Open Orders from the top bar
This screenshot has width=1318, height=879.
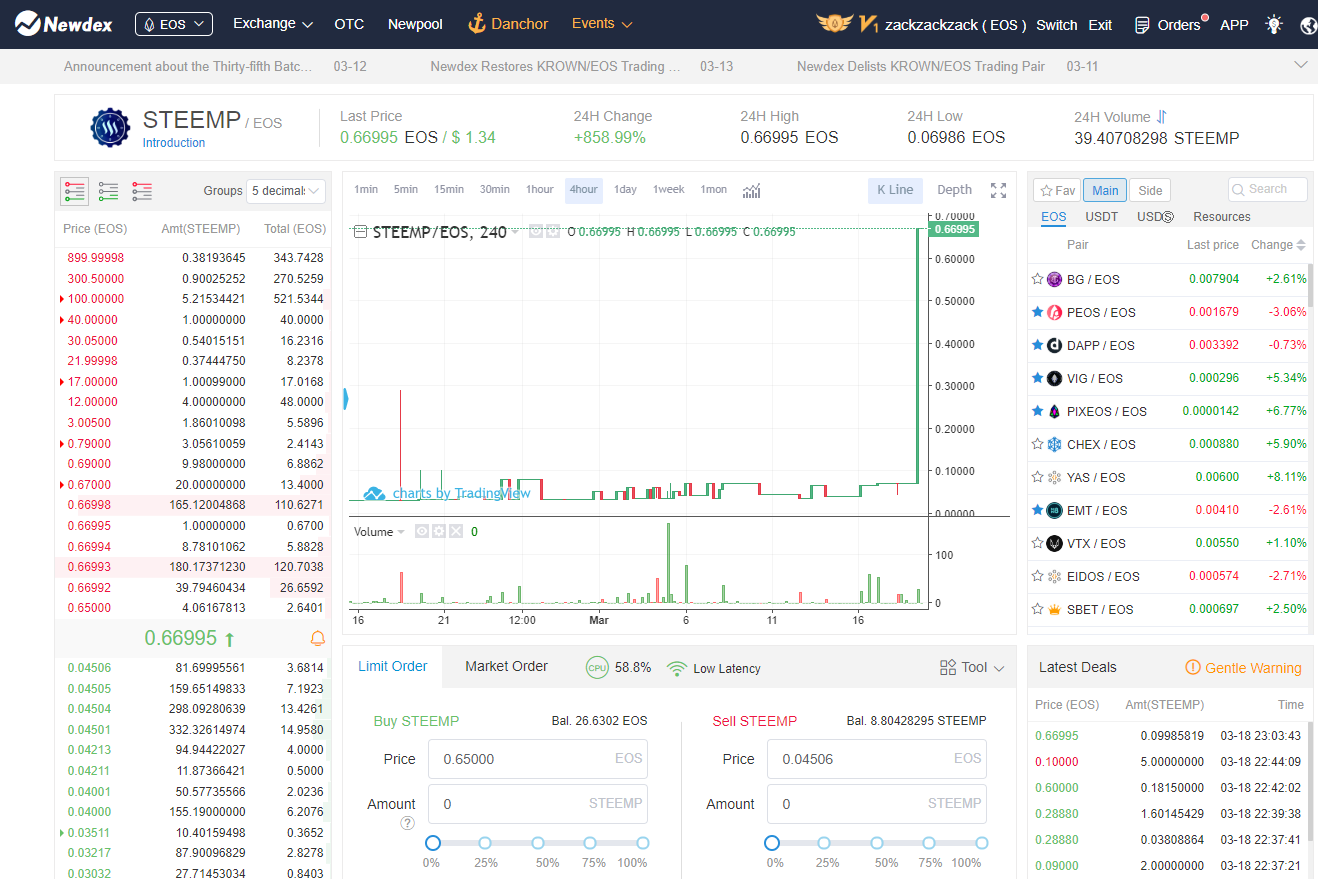[1167, 25]
